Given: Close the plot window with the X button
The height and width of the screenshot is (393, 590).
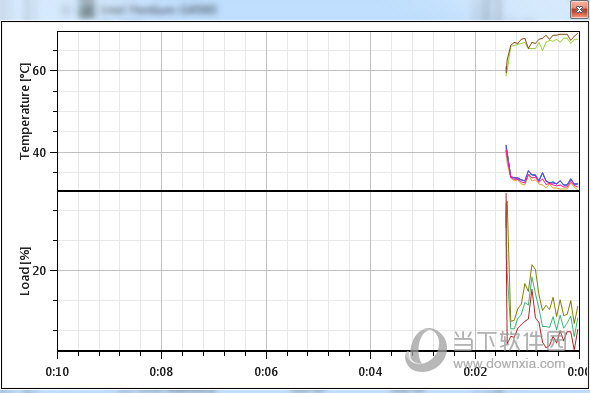Looking at the screenshot, I should [x=580, y=10].
